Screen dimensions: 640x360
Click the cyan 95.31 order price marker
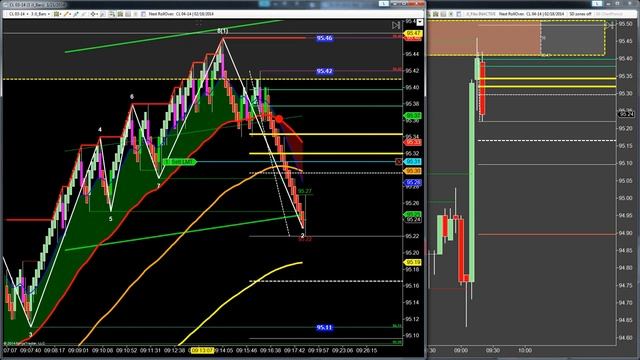tap(413, 162)
